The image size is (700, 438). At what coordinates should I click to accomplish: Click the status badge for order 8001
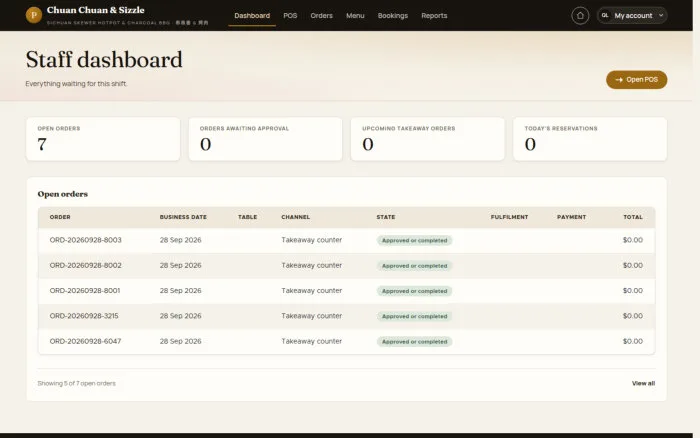point(414,291)
